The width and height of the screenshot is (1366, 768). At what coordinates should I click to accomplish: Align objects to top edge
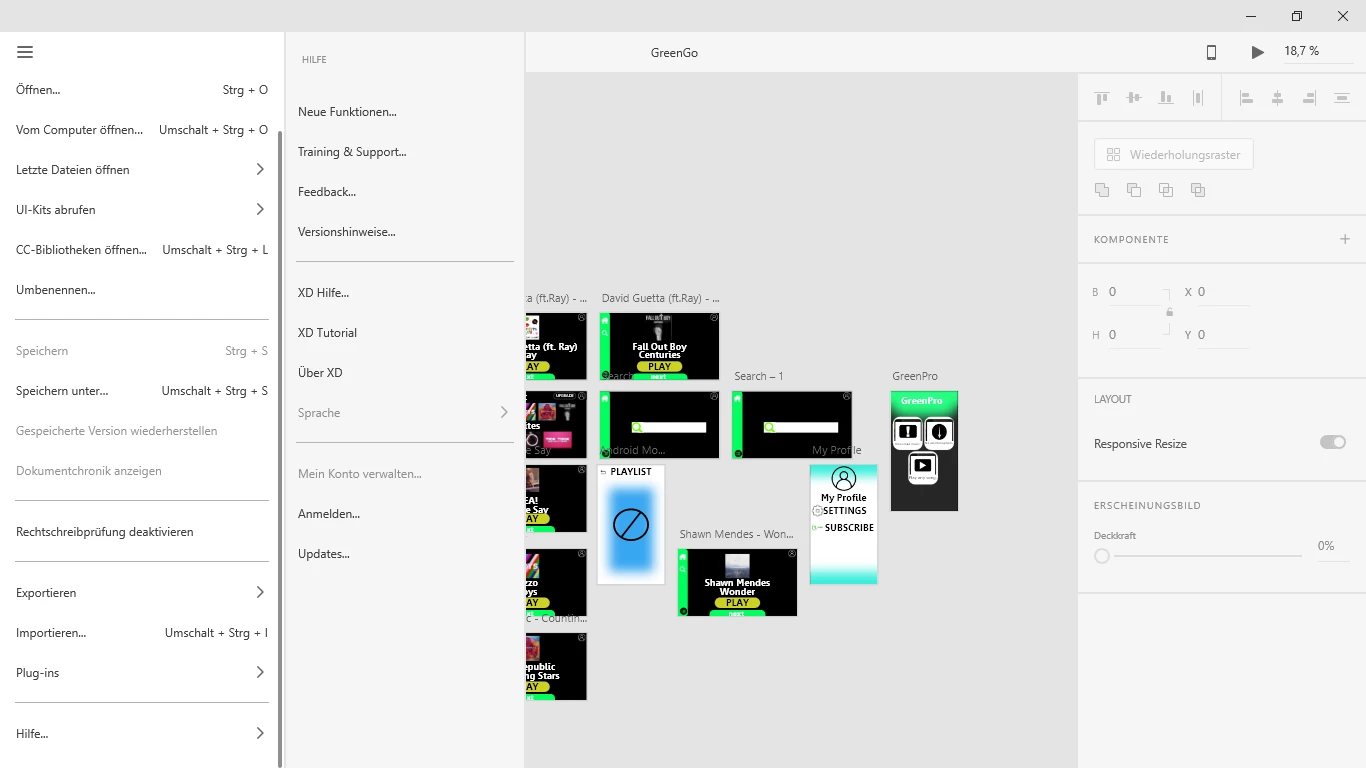pyautogui.click(x=1102, y=98)
